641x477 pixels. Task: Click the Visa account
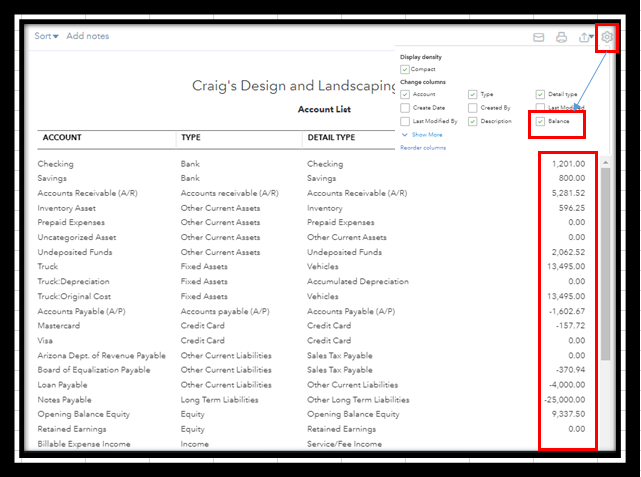pyautogui.click(x=45, y=340)
